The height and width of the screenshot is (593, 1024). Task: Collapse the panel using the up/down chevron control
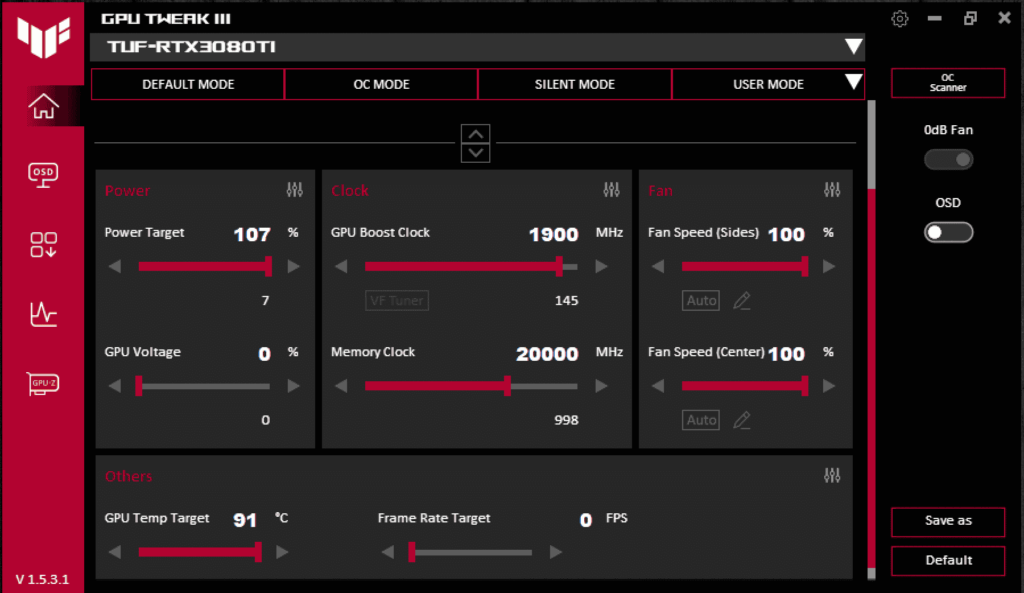475,142
